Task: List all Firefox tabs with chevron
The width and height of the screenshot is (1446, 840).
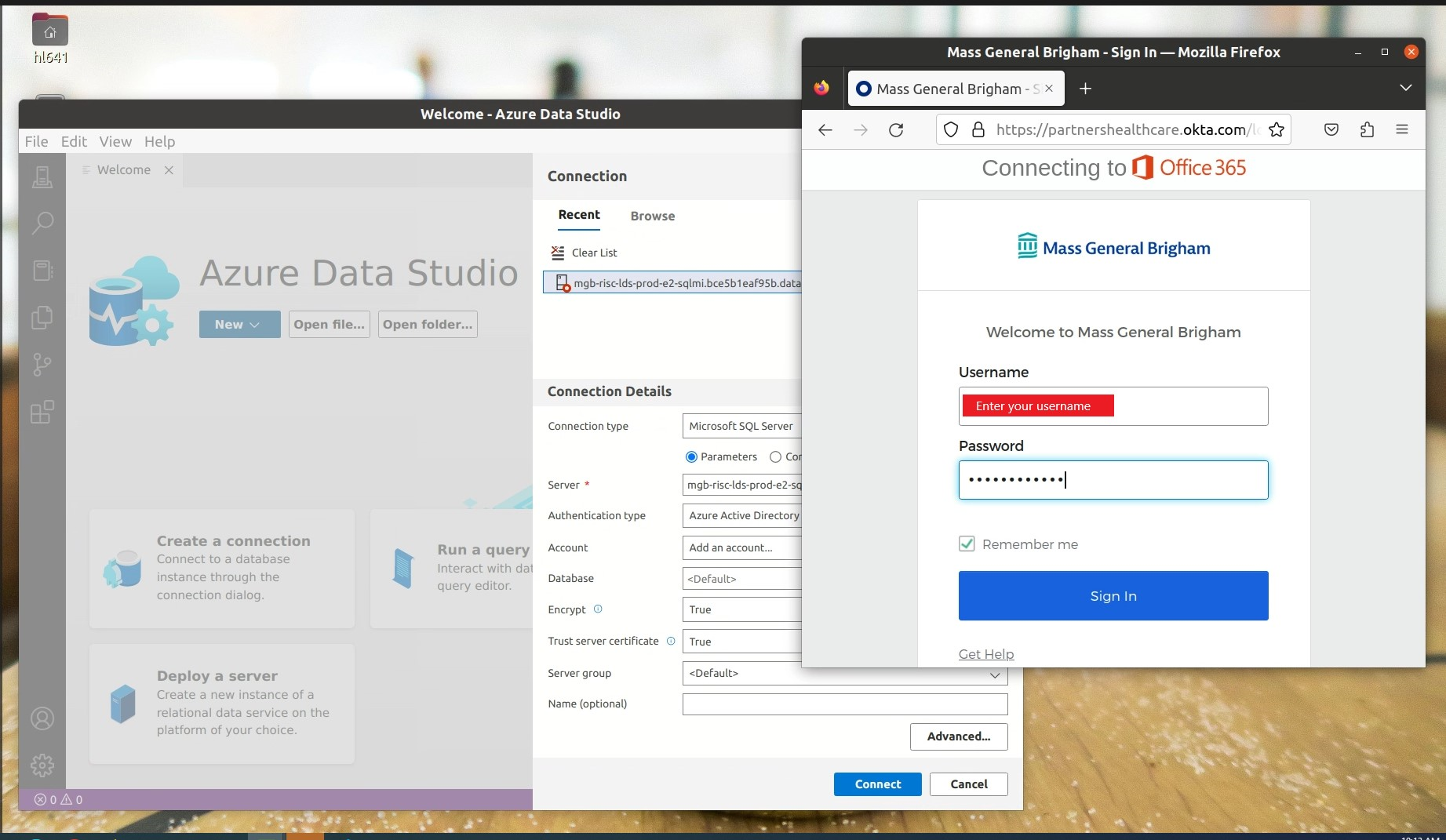Action: (x=1405, y=88)
